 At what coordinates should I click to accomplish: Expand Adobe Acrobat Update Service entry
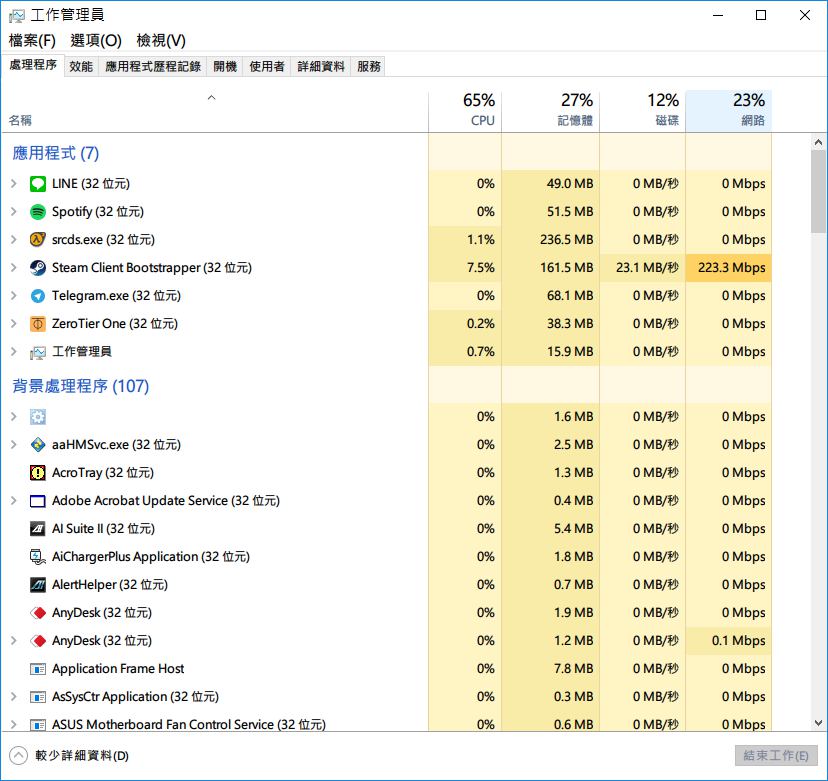(14, 501)
